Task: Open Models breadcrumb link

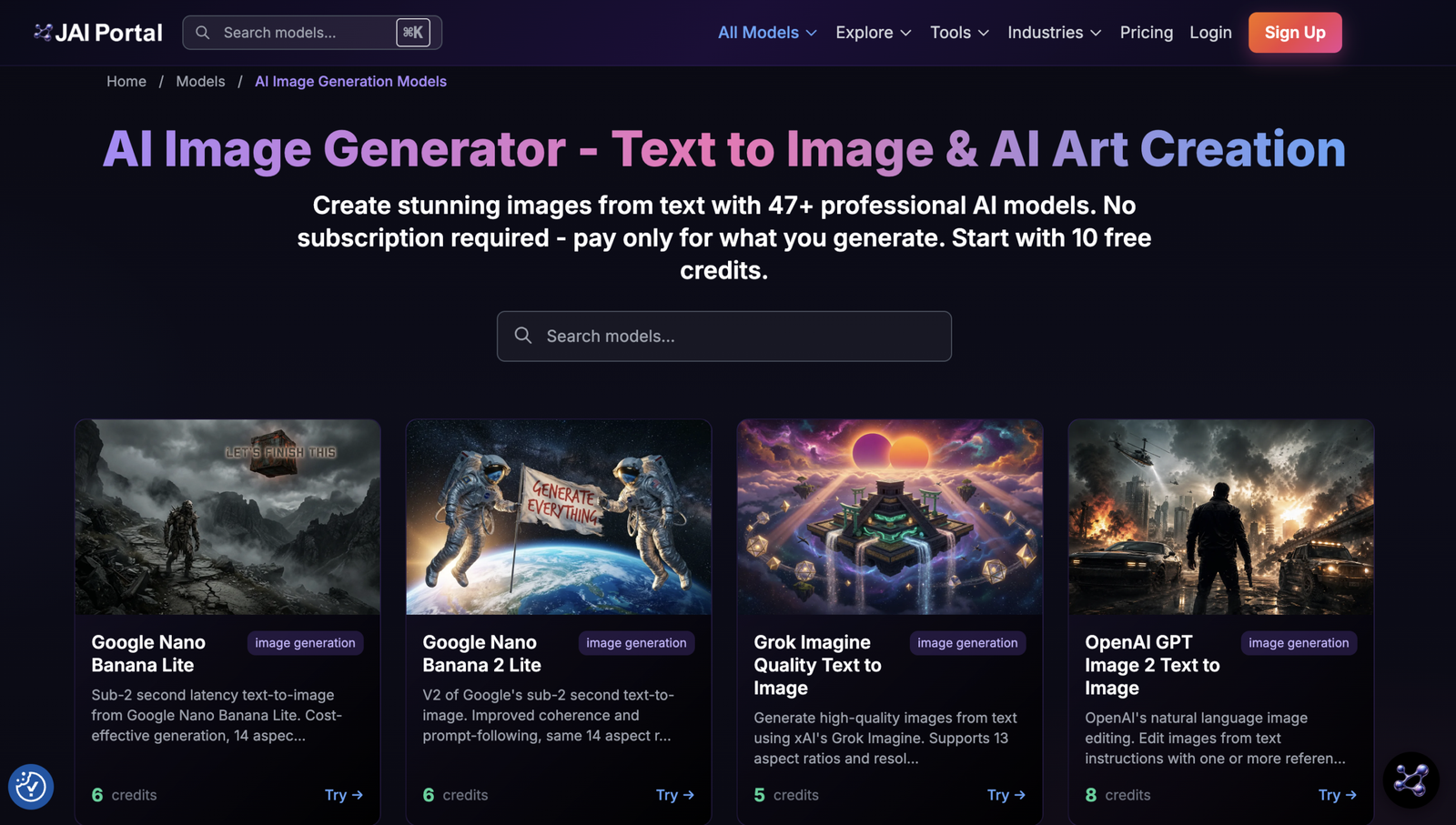Action: [x=200, y=82]
